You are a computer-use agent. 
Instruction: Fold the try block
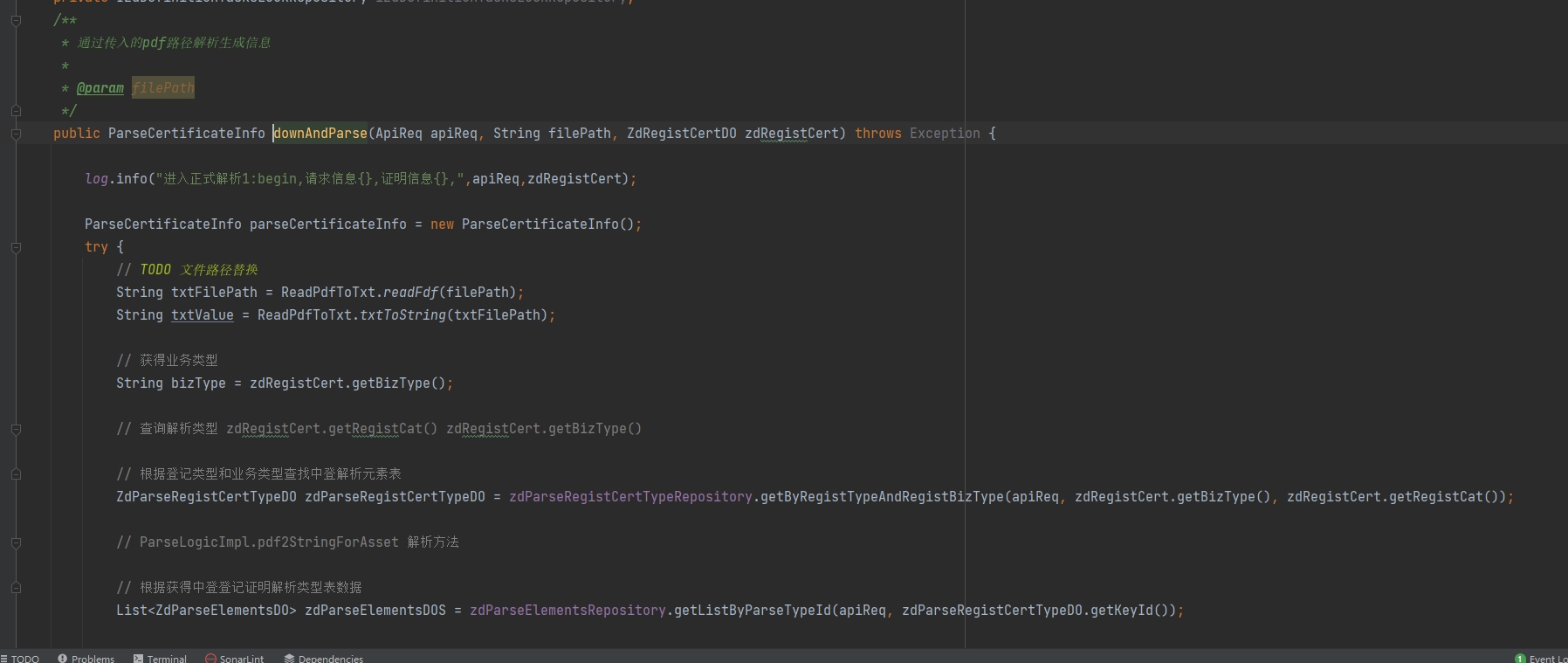(16, 247)
